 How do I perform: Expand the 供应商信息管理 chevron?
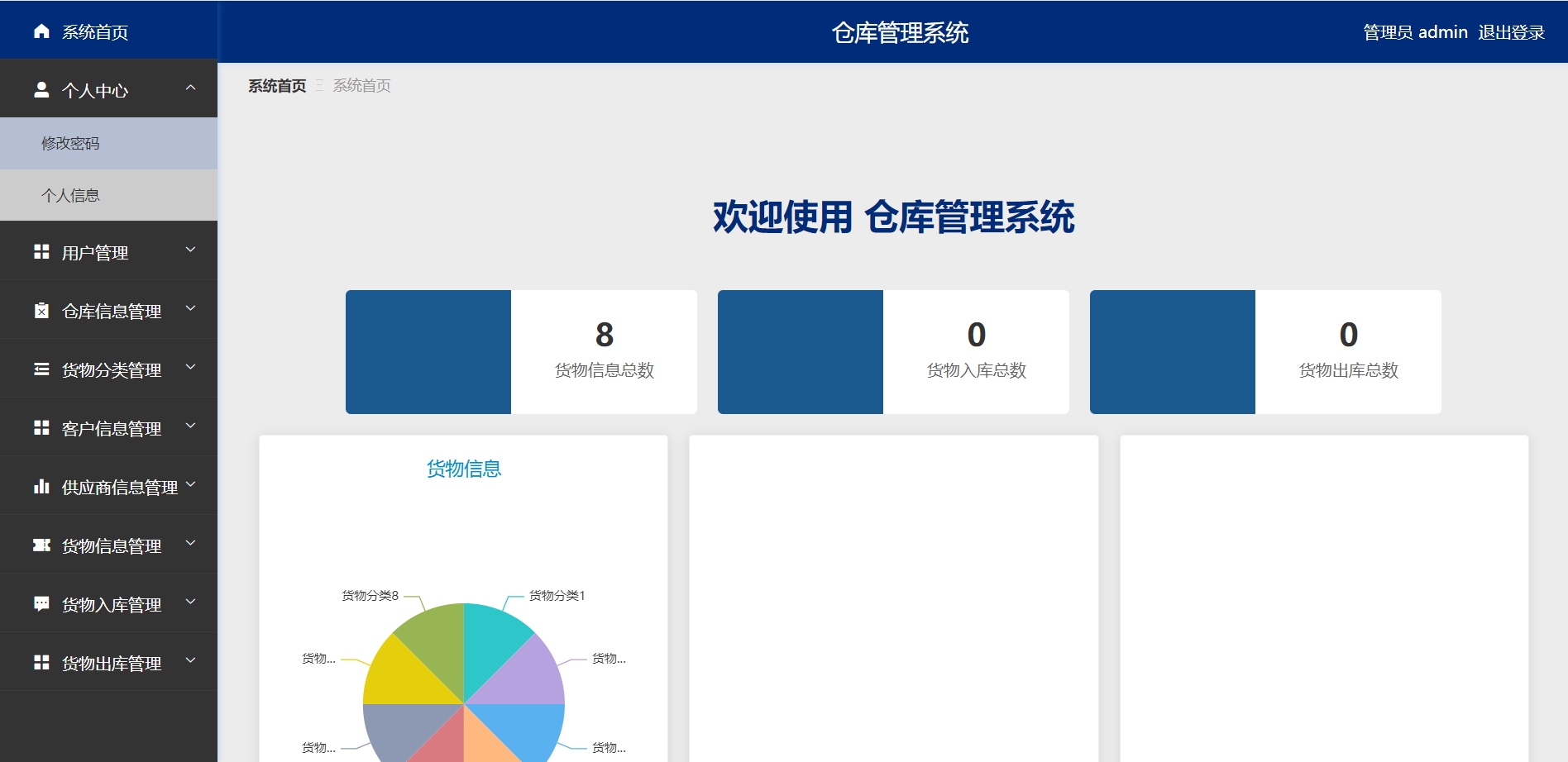(x=191, y=484)
